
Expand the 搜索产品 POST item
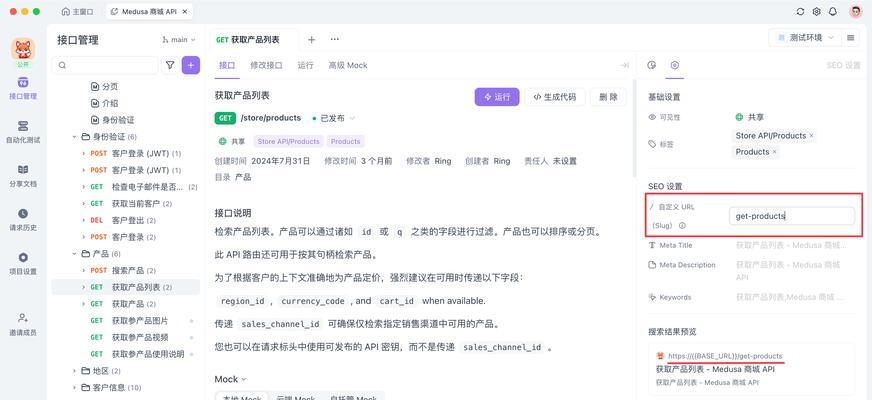(83, 270)
